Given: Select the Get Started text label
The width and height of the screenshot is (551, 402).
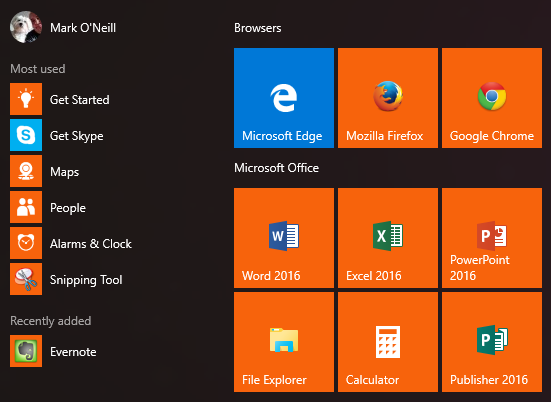Looking at the screenshot, I should 80,100.
